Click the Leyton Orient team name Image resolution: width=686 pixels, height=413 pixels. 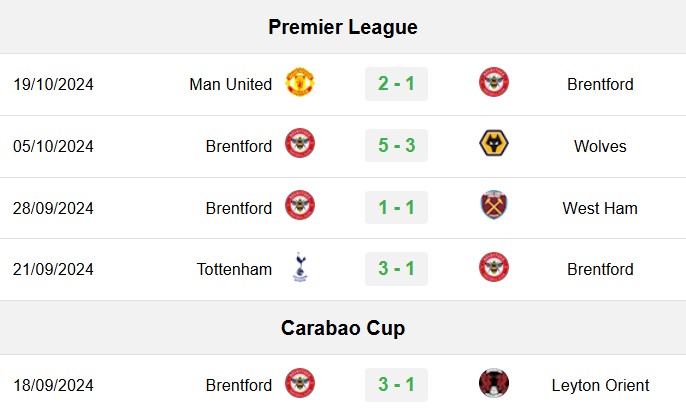(x=600, y=385)
